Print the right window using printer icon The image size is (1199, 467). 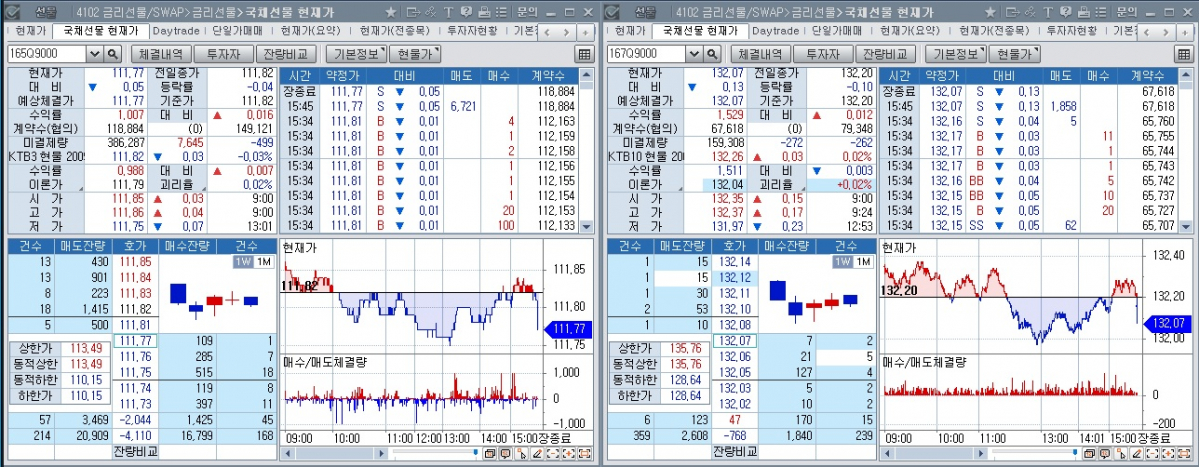pyautogui.click(x=1084, y=12)
